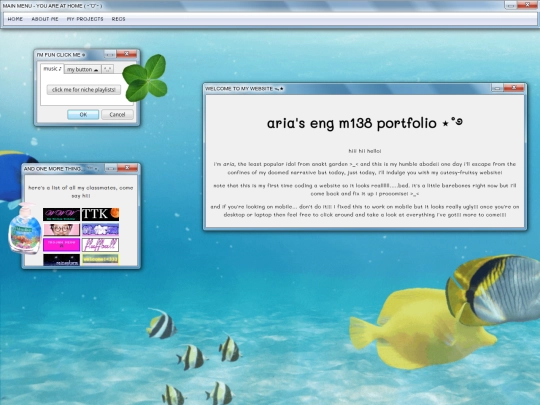Click 'here's a list of all my classmates' text

pyautogui.click(x=81, y=192)
